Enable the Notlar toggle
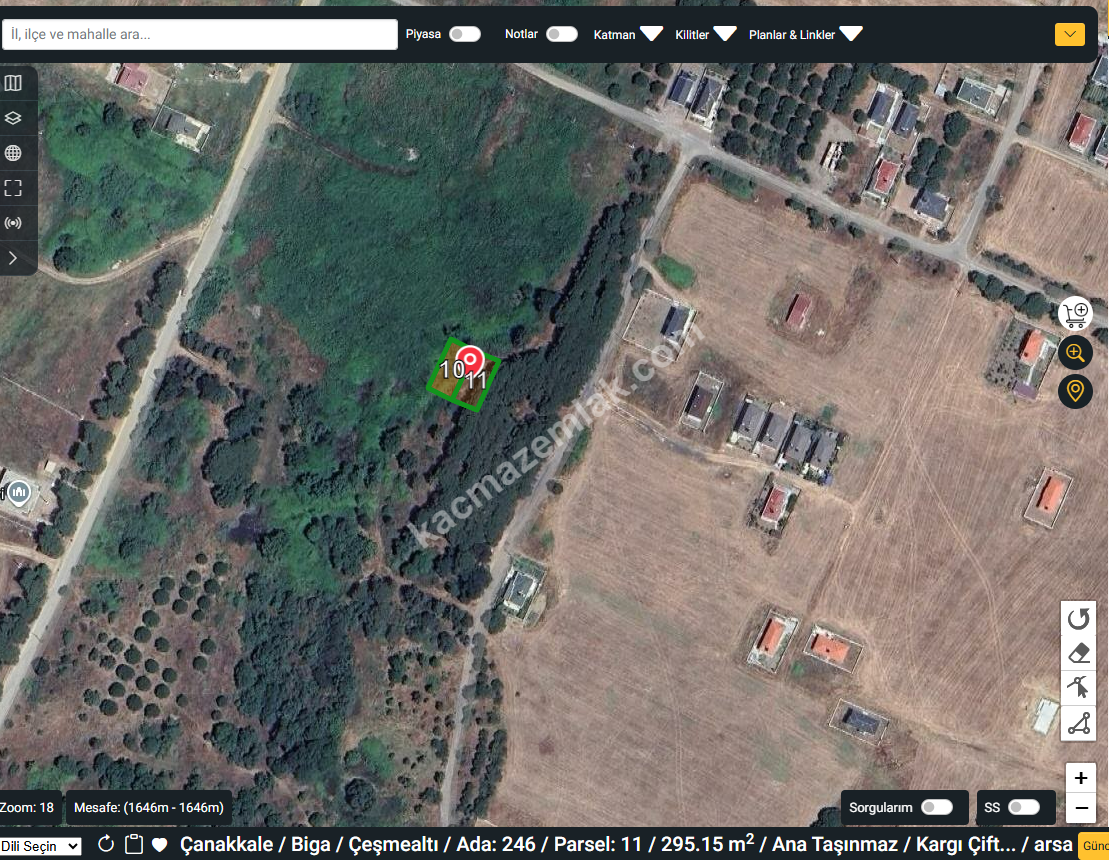This screenshot has width=1109, height=860. [561, 34]
